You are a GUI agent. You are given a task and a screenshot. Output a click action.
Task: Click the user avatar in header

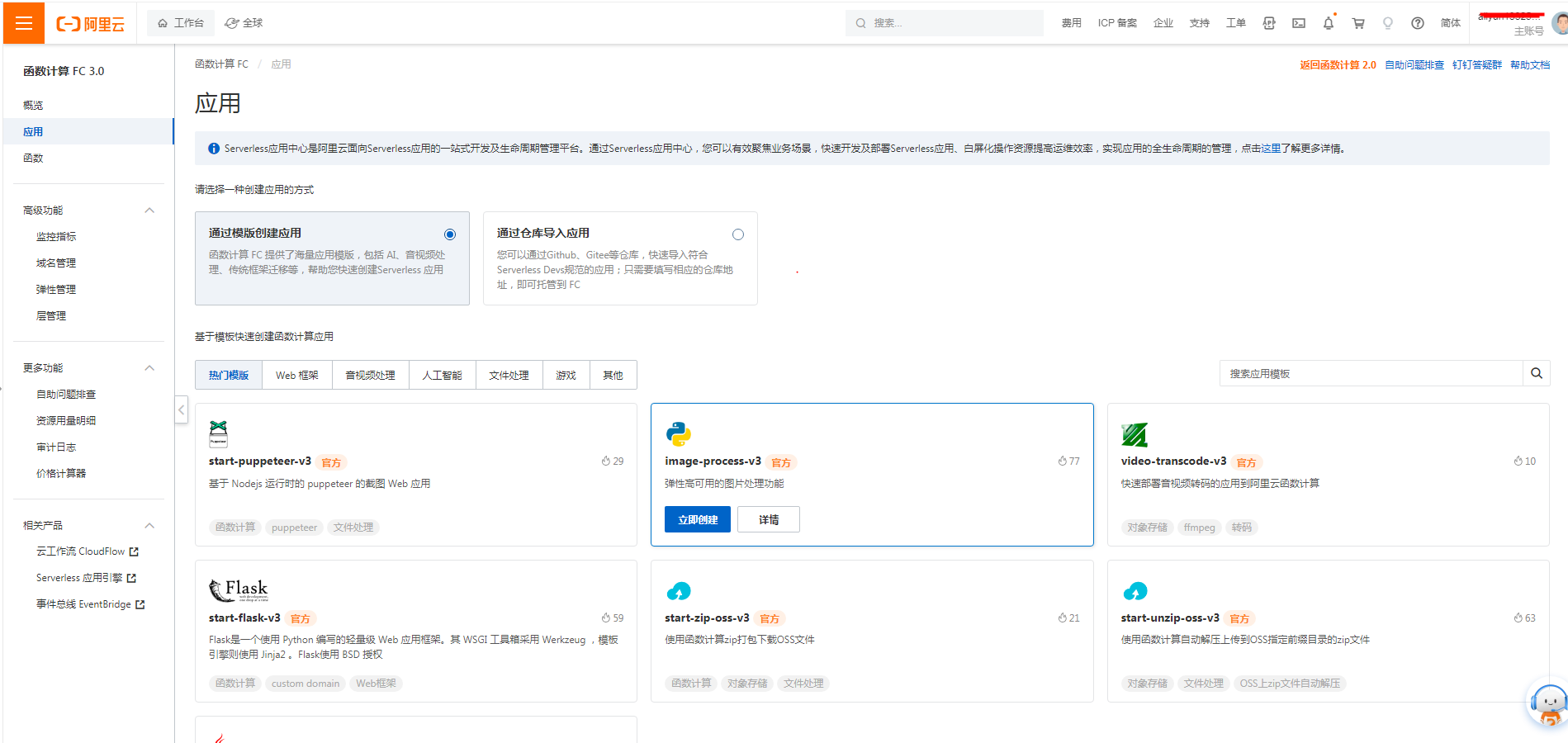[x=1560, y=23]
